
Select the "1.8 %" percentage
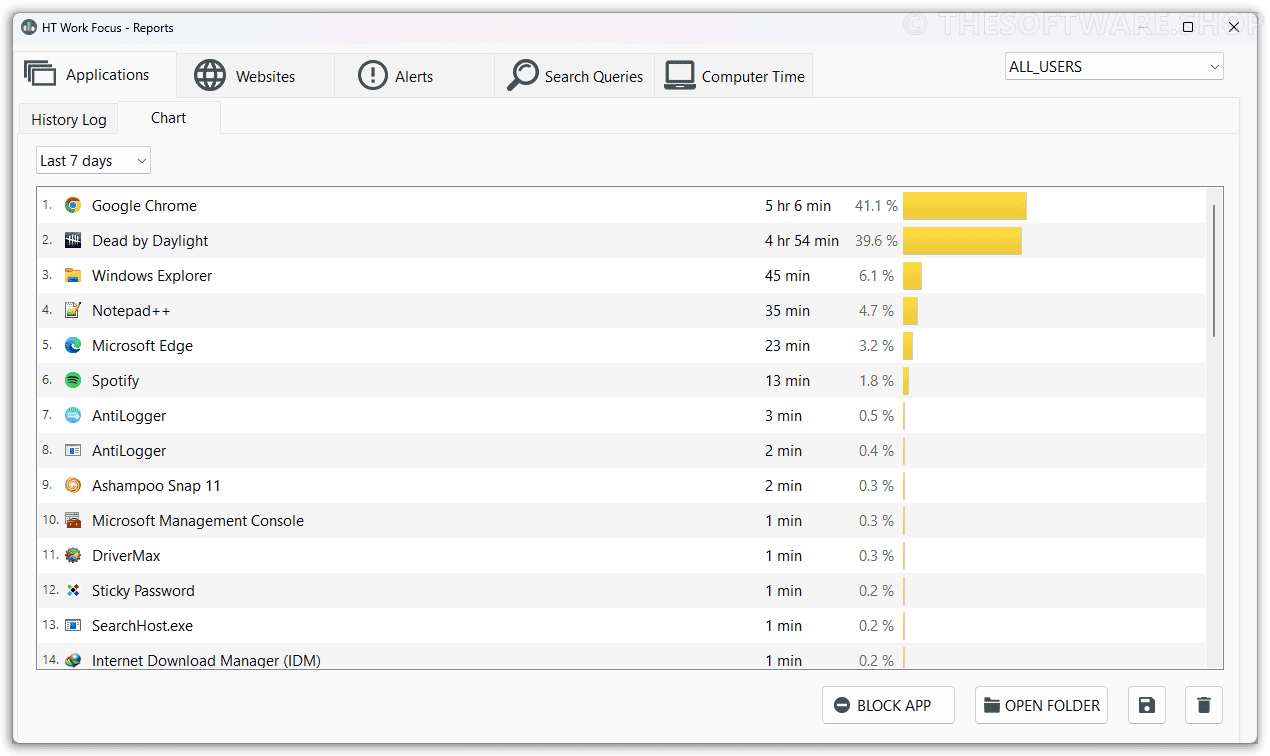(876, 381)
